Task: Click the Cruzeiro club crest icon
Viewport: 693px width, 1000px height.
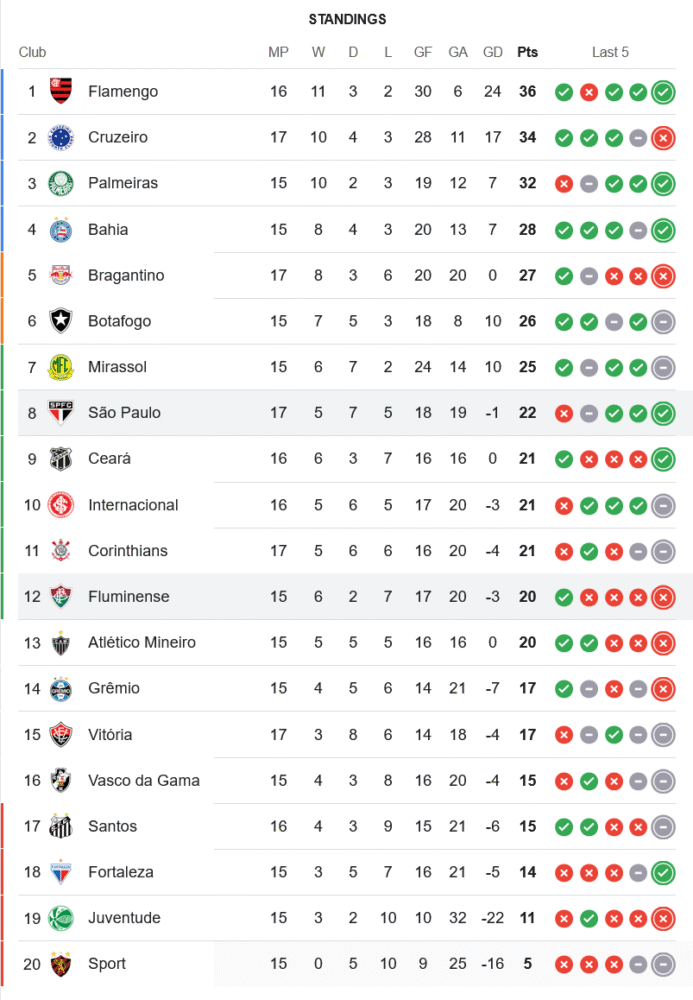Action: pos(61,138)
